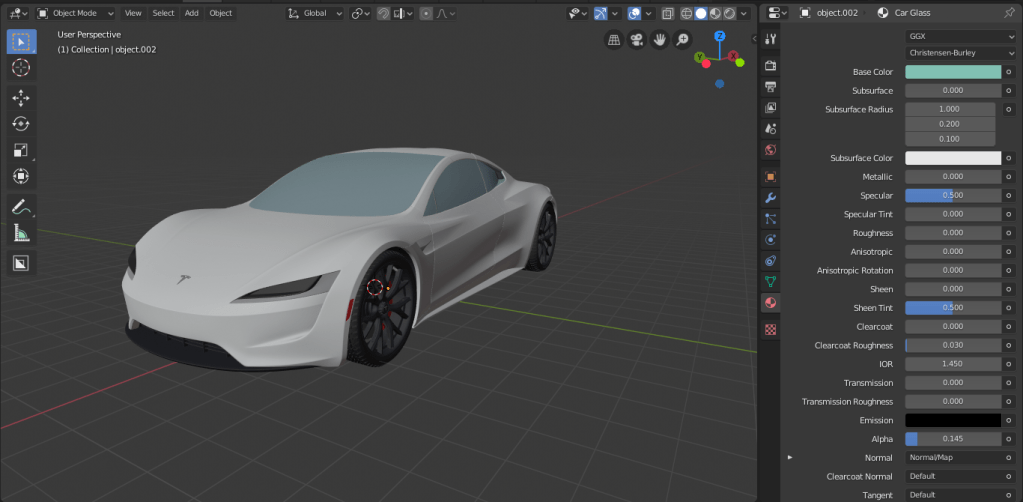This screenshot has width=1023, height=502.
Task: Open the Modifiers wrench properties tab
Action: coord(770,198)
